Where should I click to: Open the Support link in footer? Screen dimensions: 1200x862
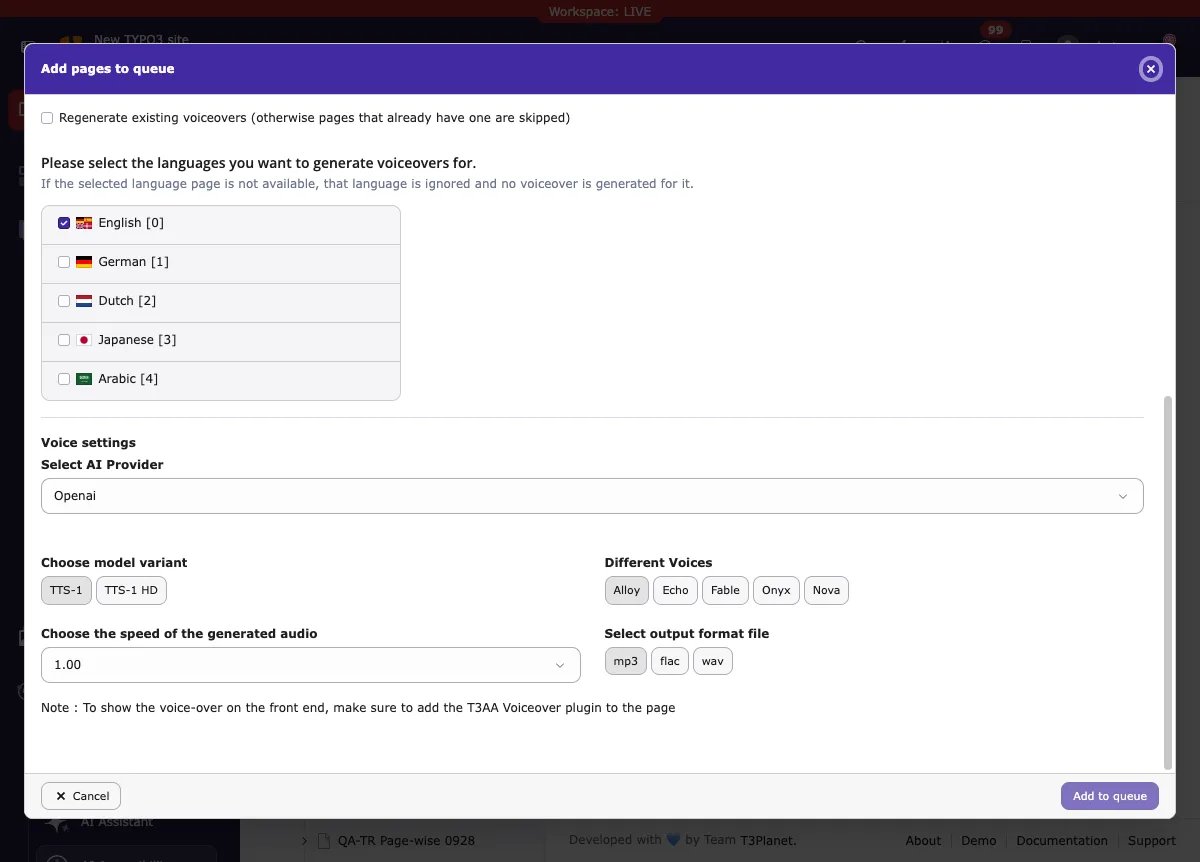point(1152,841)
